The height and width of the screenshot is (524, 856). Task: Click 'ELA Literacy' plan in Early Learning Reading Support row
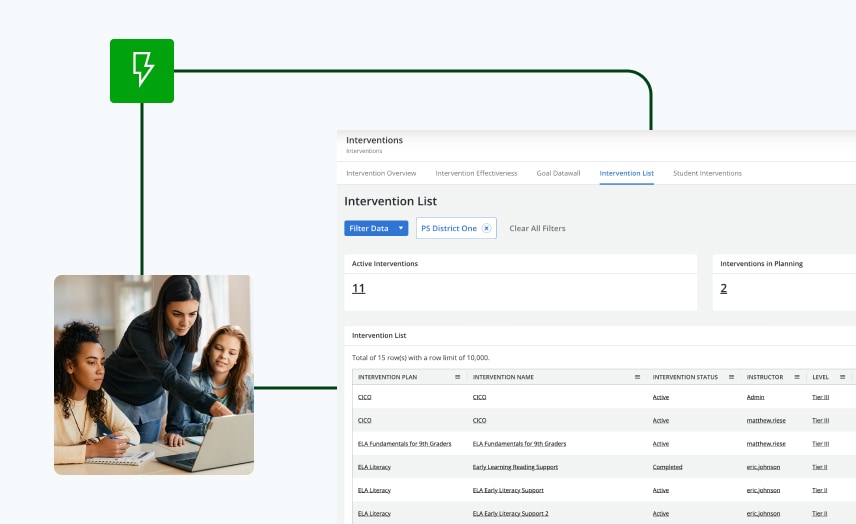(374, 467)
